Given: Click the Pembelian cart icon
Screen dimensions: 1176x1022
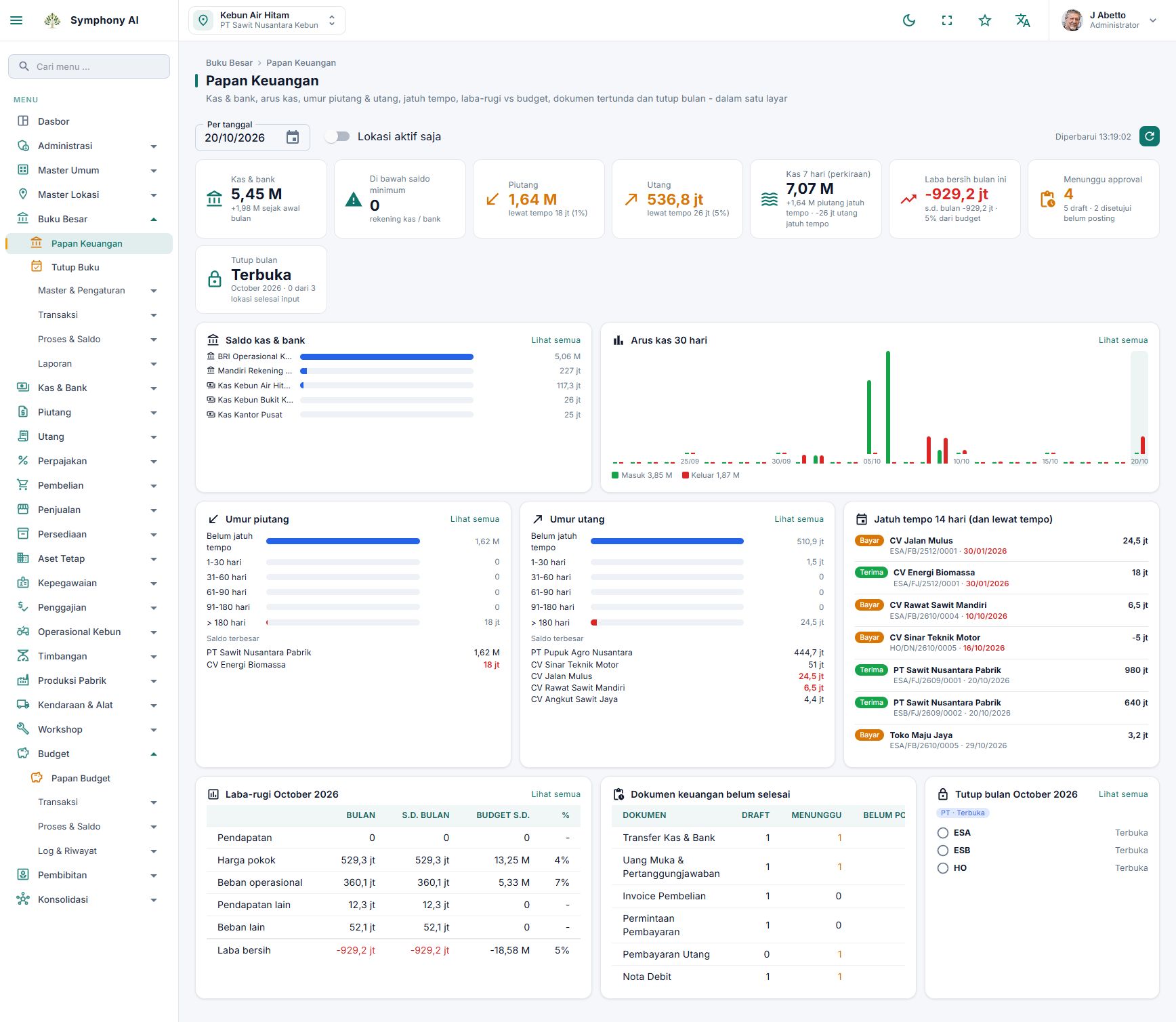Looking at the screenshot, I should pos(23,485).
